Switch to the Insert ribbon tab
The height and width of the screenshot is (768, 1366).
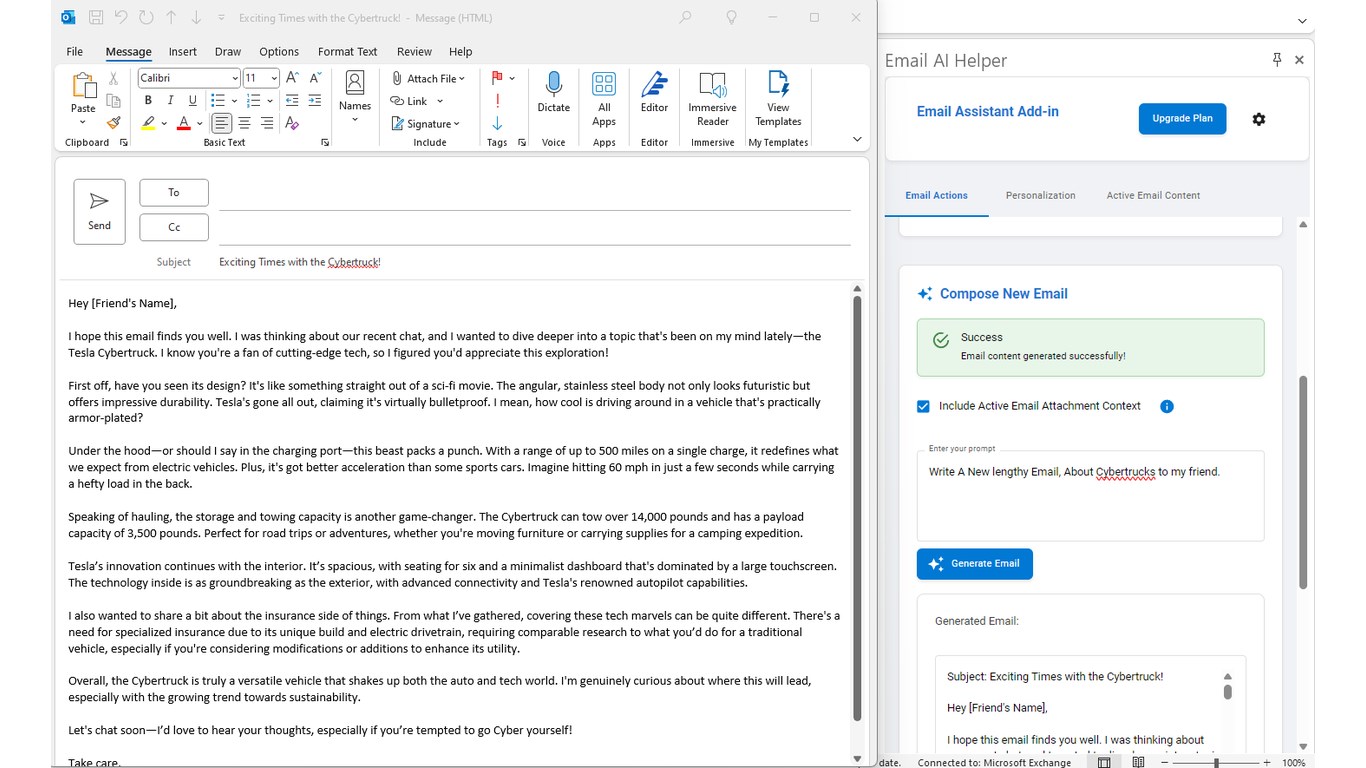[183, 52]
